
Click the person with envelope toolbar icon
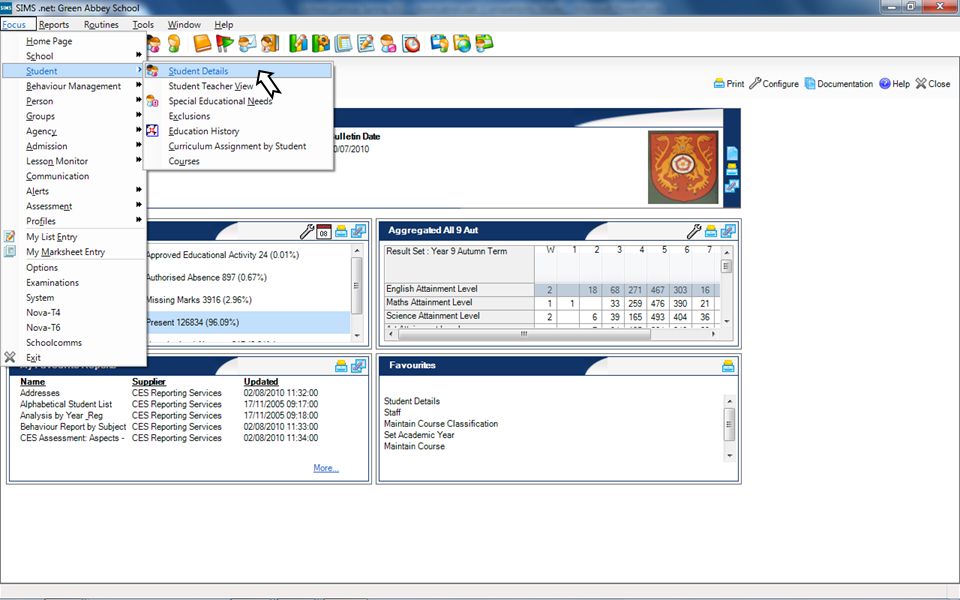click(247, 43)
